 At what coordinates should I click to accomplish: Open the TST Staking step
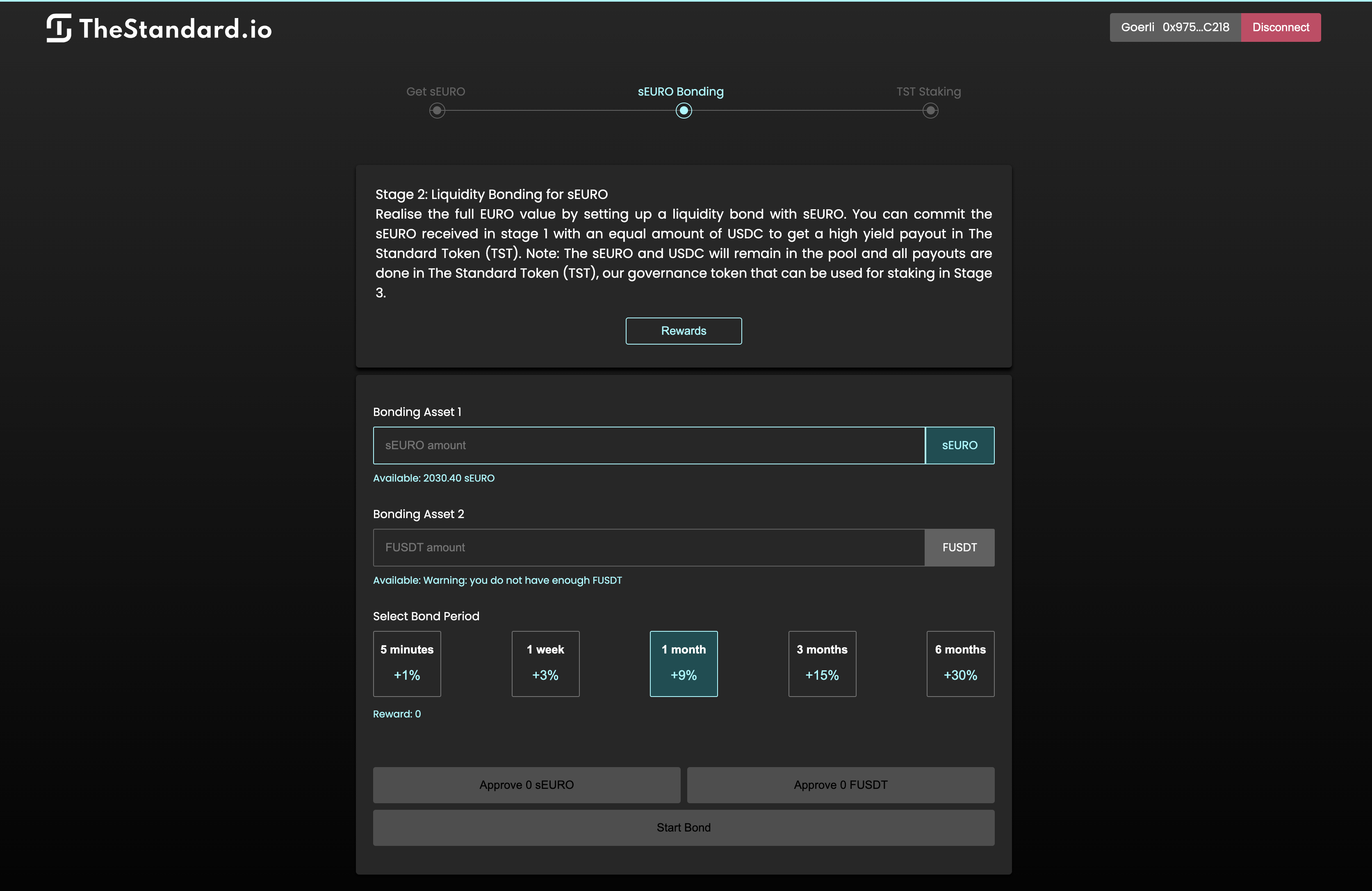click(929, 92)
